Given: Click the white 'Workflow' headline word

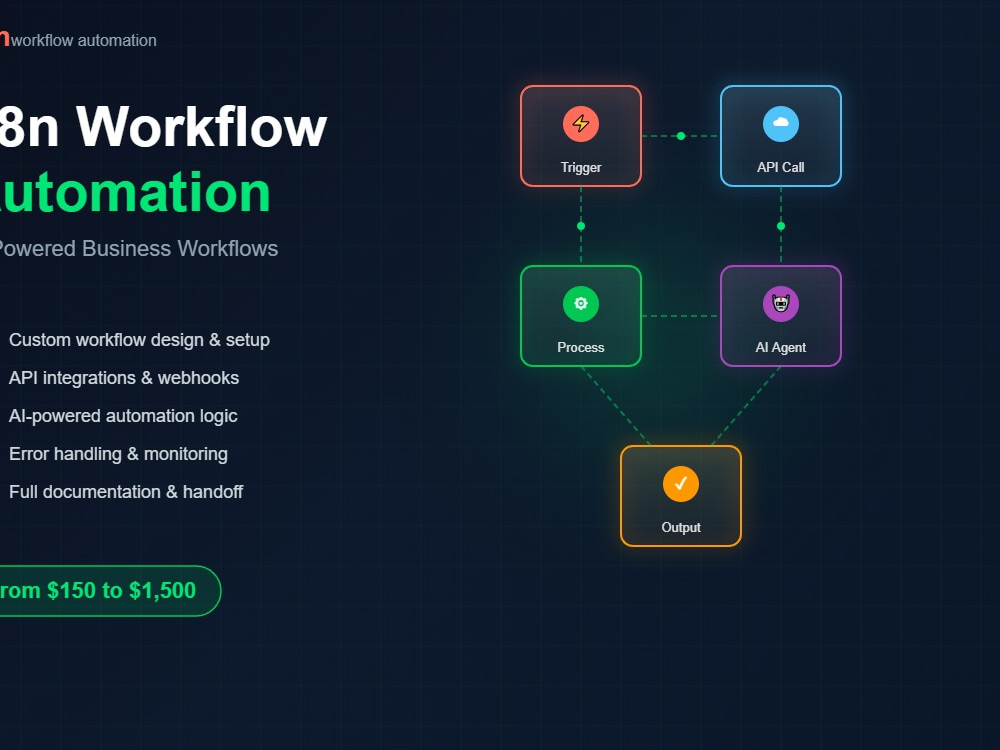Looking at the screenshot, I should [x=202, y=127].
